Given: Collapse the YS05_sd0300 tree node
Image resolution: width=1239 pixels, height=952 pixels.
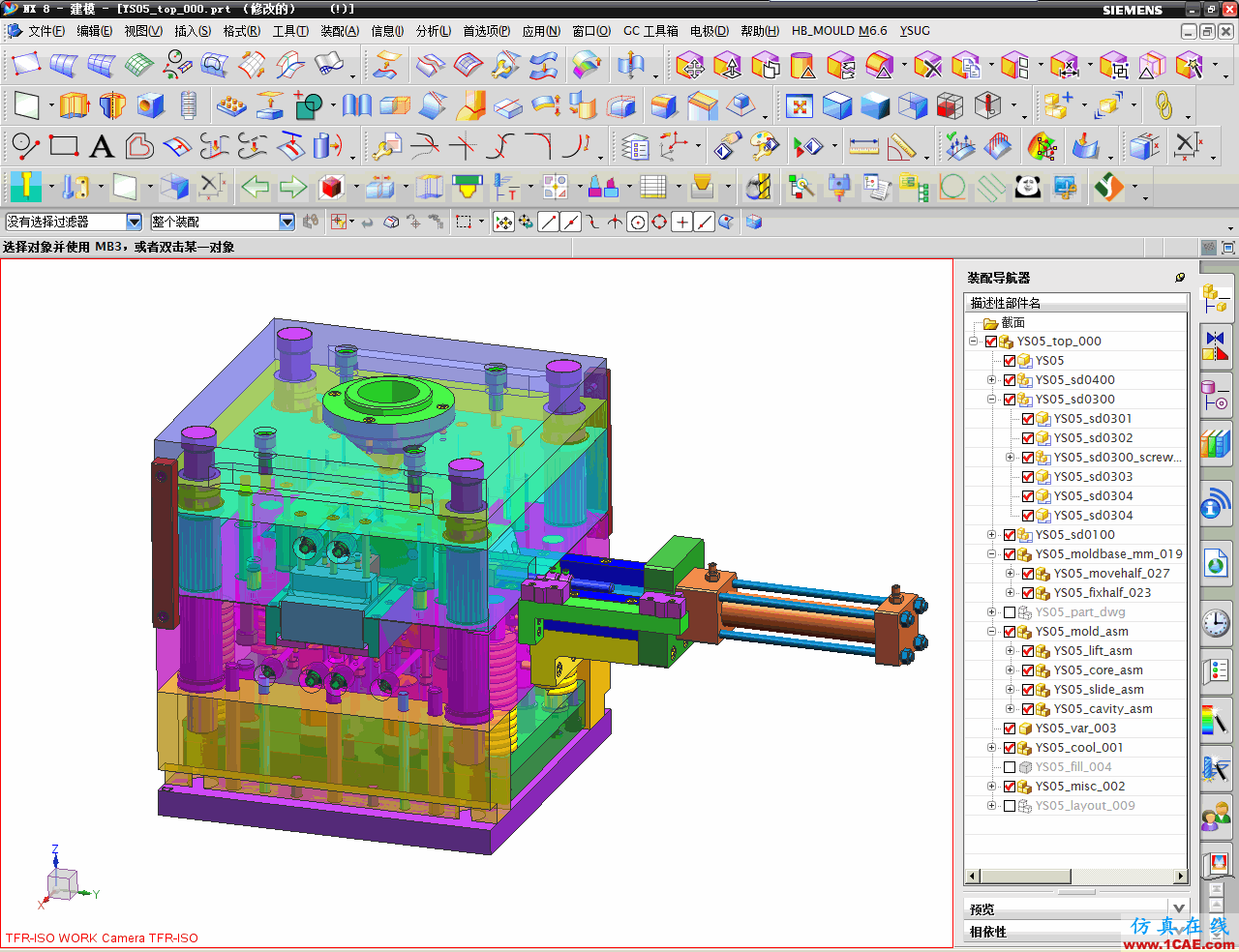Looking at the screenshot, I should [x=991, y=400].
